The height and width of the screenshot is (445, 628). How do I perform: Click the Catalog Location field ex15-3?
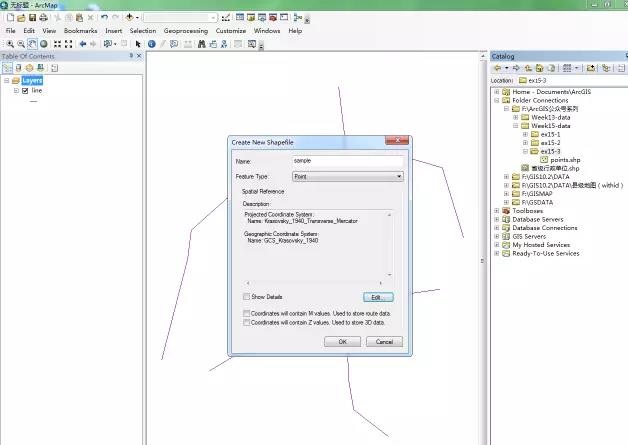point(573,81)
